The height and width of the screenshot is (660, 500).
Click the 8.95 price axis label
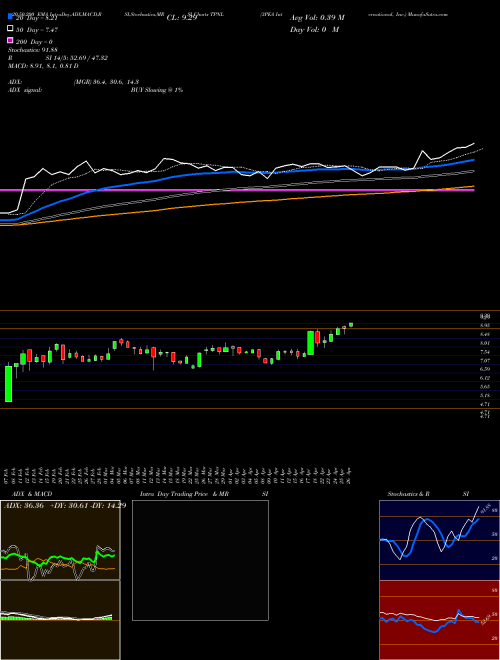(x=484, y=325)
